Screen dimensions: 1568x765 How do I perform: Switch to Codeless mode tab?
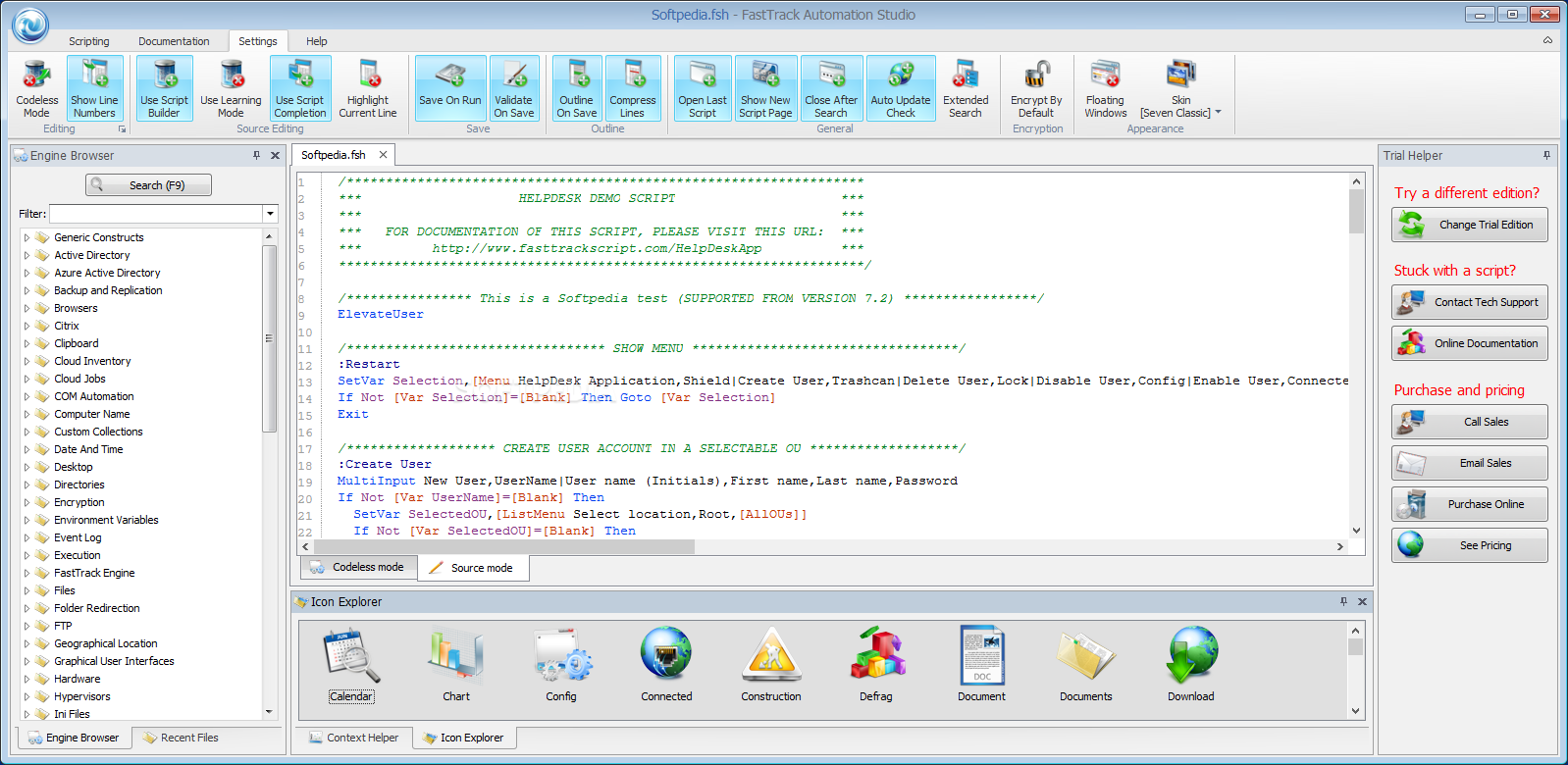coord(358,567)
